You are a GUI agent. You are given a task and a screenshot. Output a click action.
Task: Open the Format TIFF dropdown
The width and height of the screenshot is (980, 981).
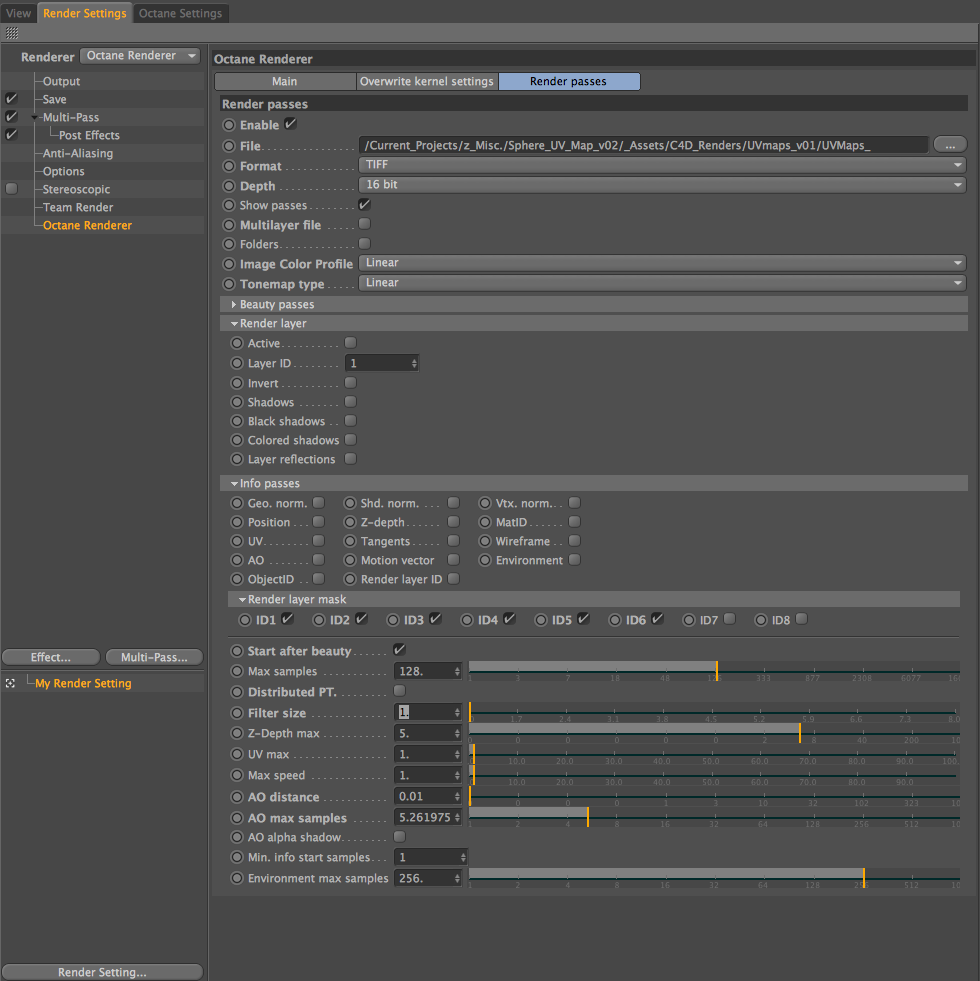pos(662,165)
